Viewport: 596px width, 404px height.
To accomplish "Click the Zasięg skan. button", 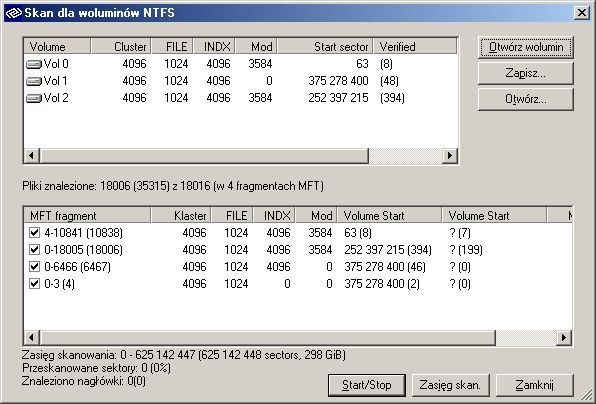I will click(x=450, y=385).
